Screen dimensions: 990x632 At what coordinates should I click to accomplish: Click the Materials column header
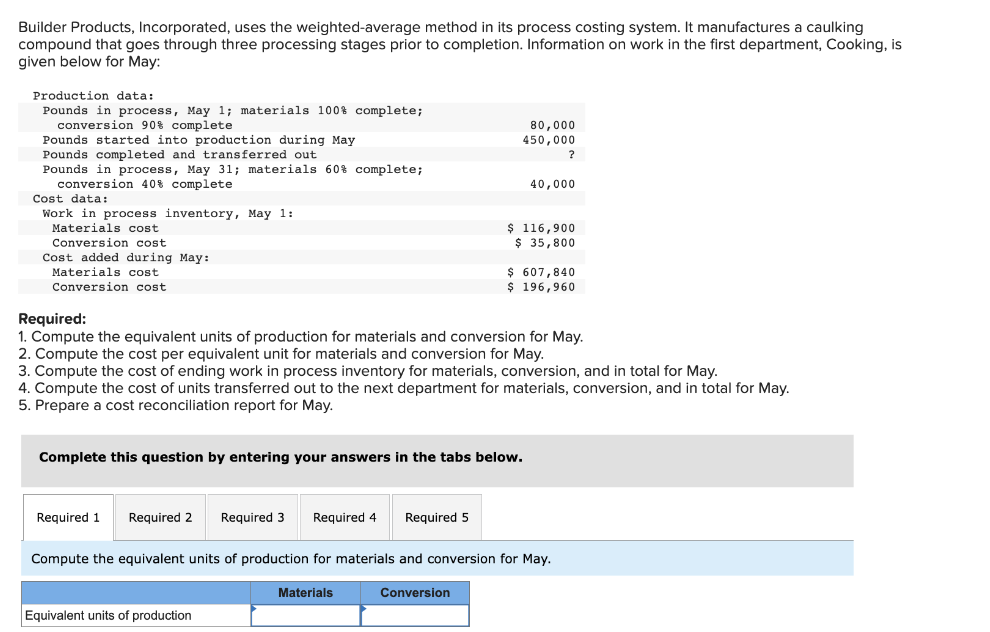[306, 592]
